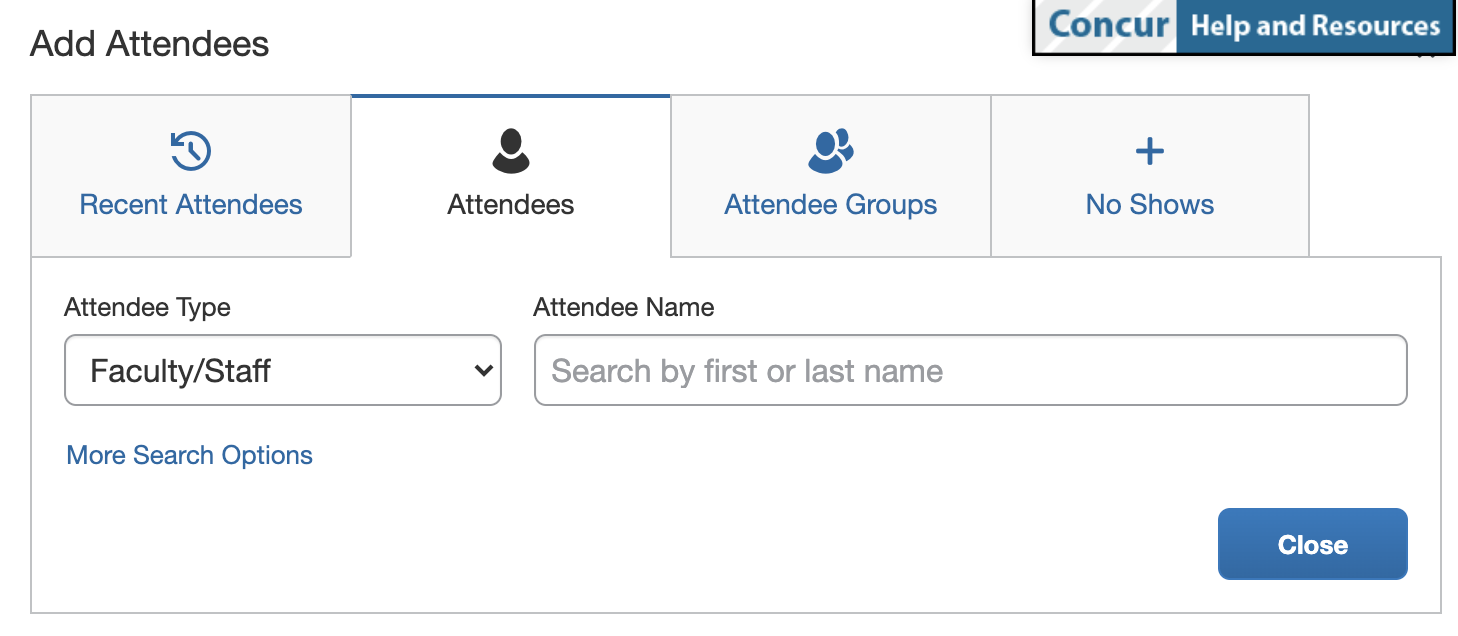
Task: Switch to the Recent Attendees tab
Action: [190, 205]
